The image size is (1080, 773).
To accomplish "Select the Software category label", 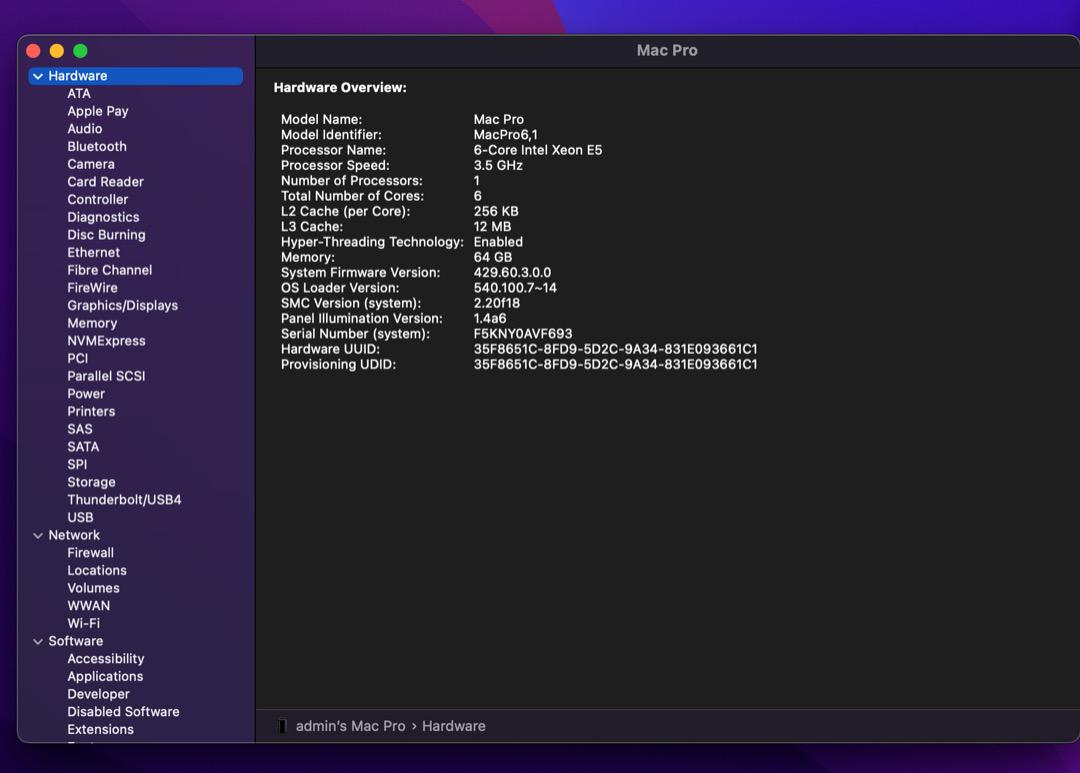I will click(76, 641).
